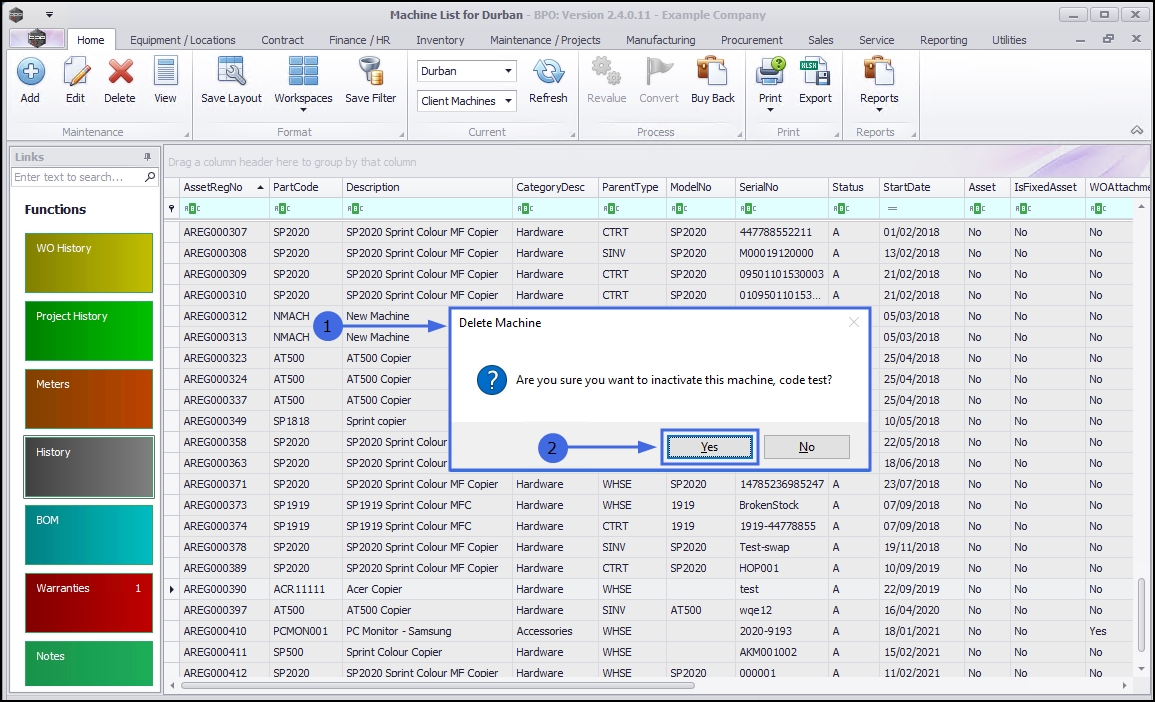Click No in Delete Machine dialog
The width and height of the screenshot is (1155, 702).
pos(806,447)
